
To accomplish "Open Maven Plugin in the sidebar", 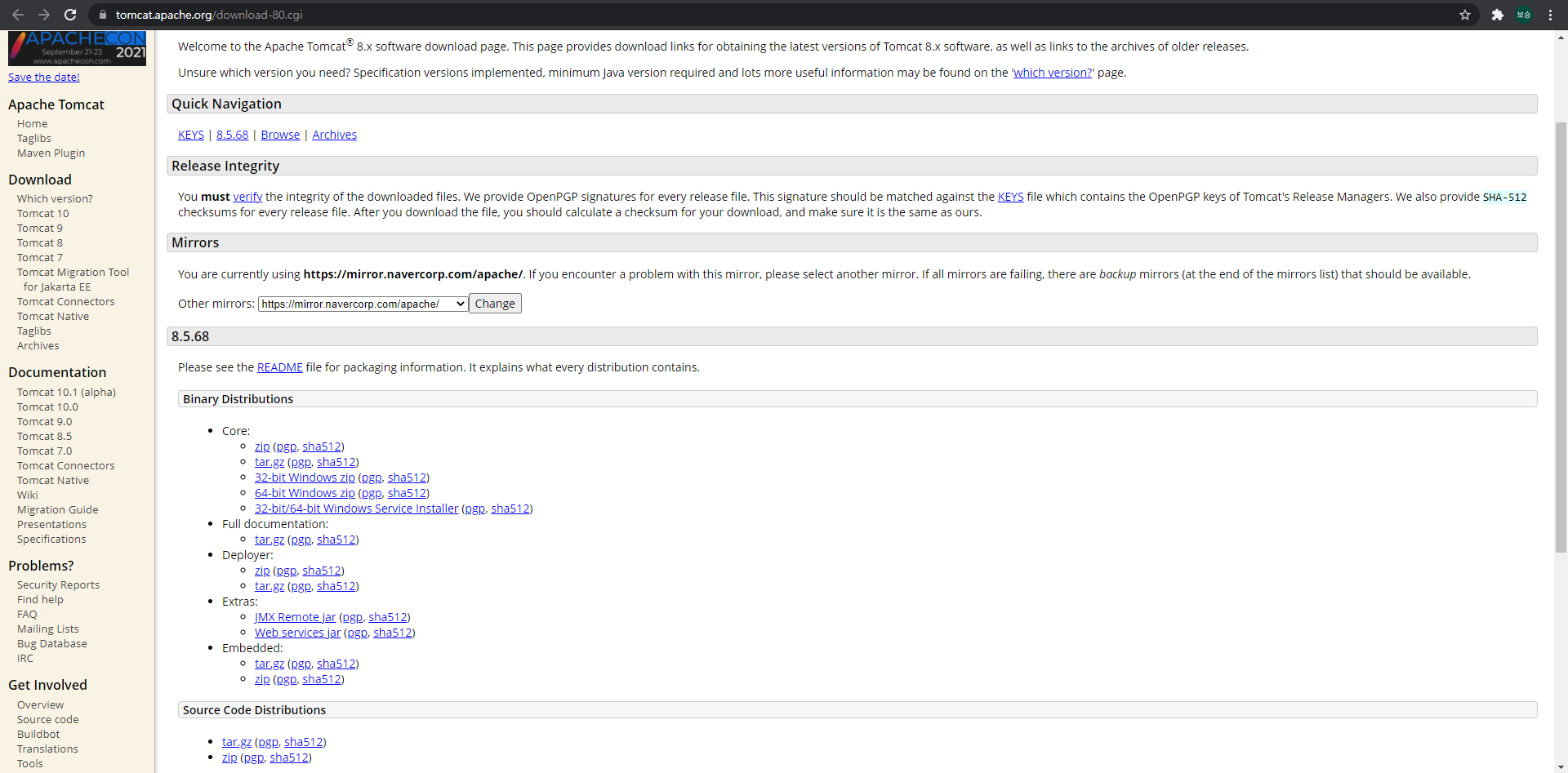I will pos(51,153).
